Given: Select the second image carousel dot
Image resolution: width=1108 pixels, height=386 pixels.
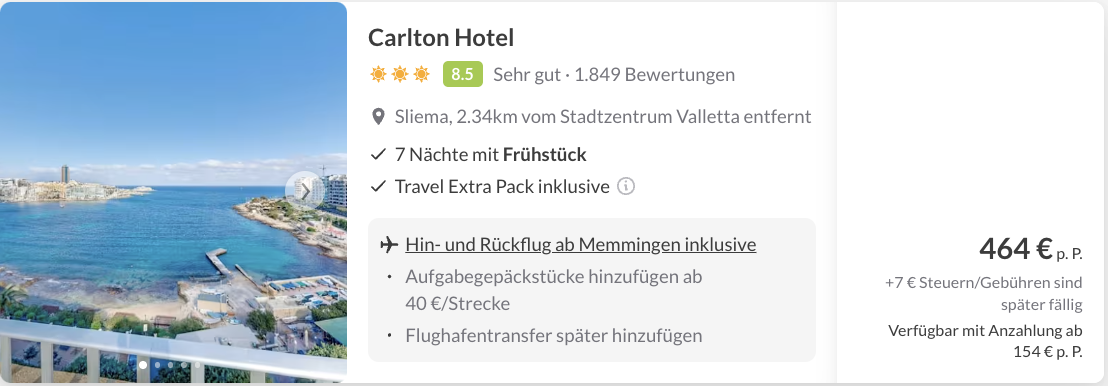Looking at the screenshot, I should (157, 365).
